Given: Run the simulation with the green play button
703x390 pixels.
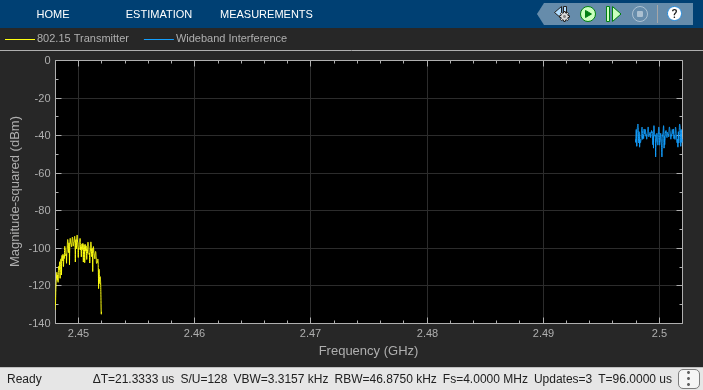Looking at the screenshot, I should pyautogui.click(x=588, y=14).
